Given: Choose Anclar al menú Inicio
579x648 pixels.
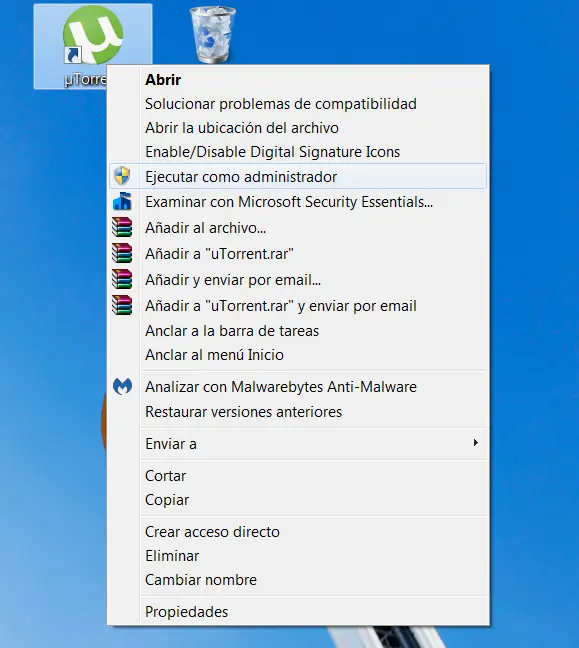Looking at the screenshot, I should tap(298, 355).
